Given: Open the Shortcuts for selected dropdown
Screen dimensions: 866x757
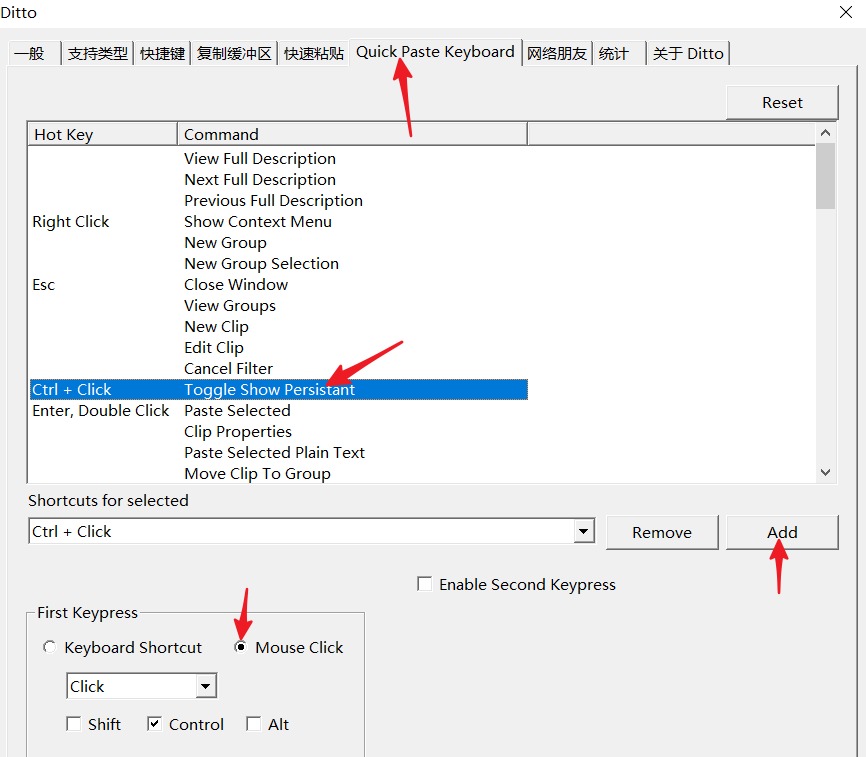Looking at the screenshot, I should tap(584, 532).
